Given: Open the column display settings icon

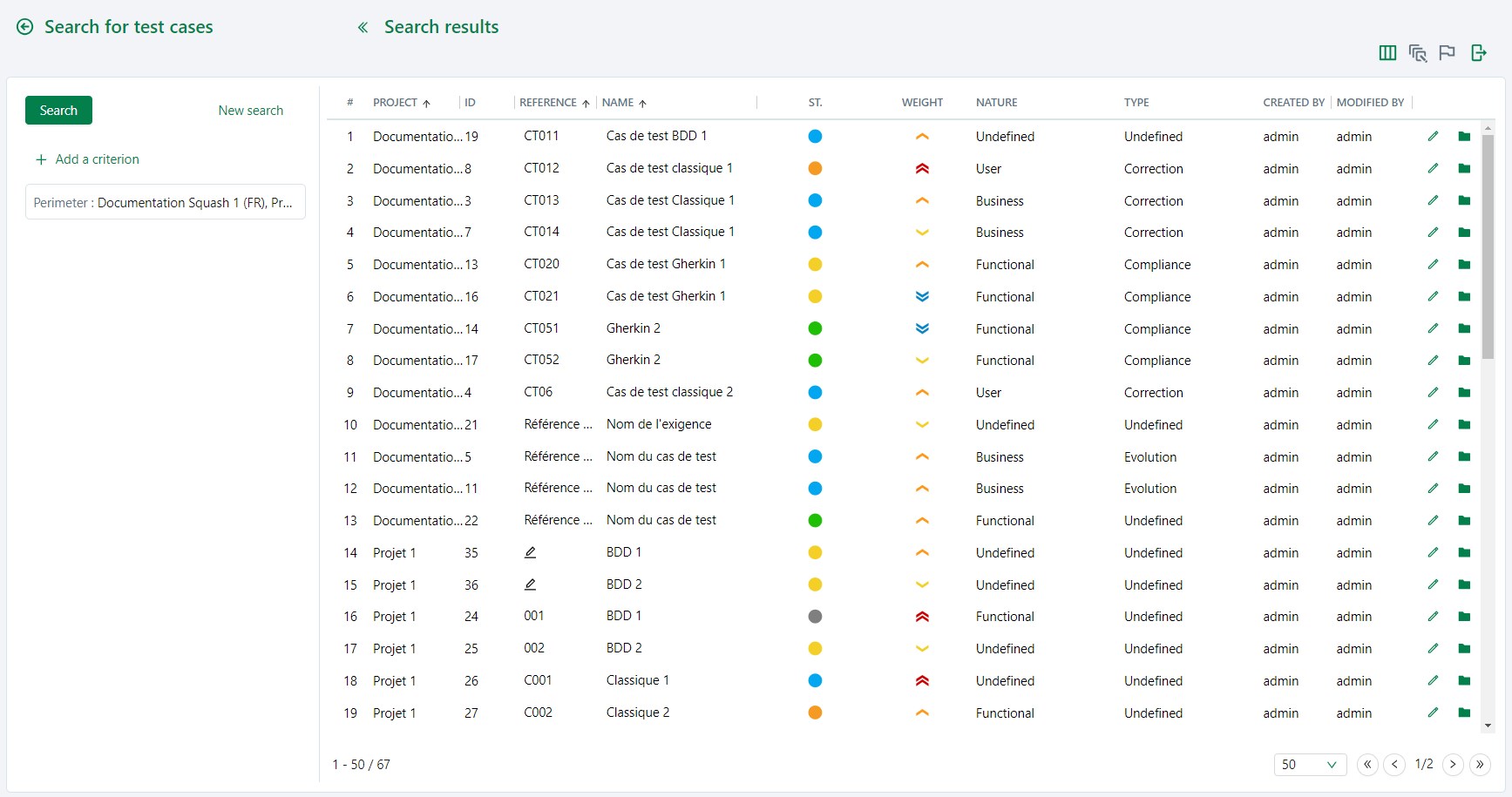Looking at the screenshot, I should (1387, 53).
